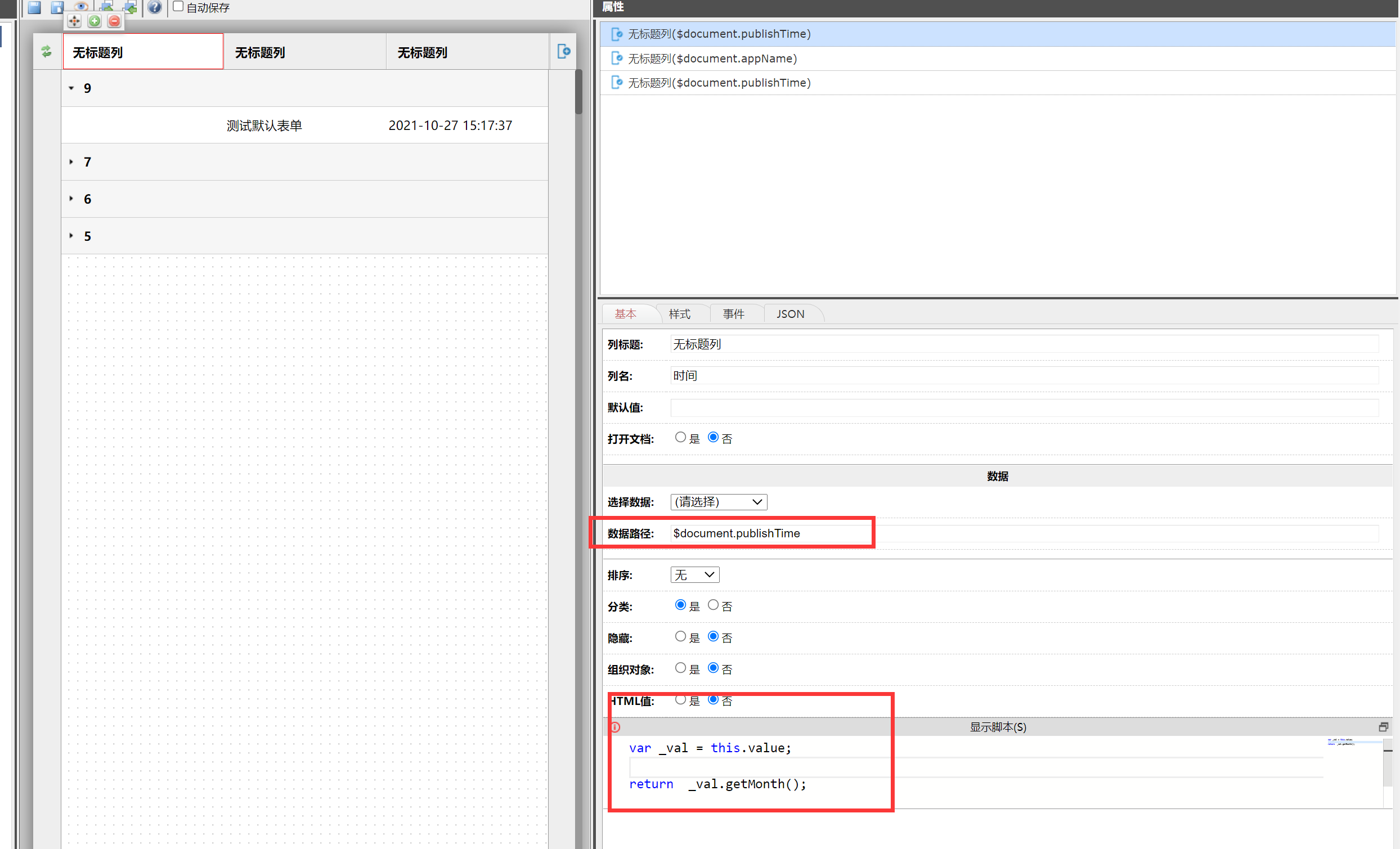The width and height of the screenshot is (1400, 849).
Task: Maximize the 显示脚本 script editor
Action: [x=1383, y=727]
